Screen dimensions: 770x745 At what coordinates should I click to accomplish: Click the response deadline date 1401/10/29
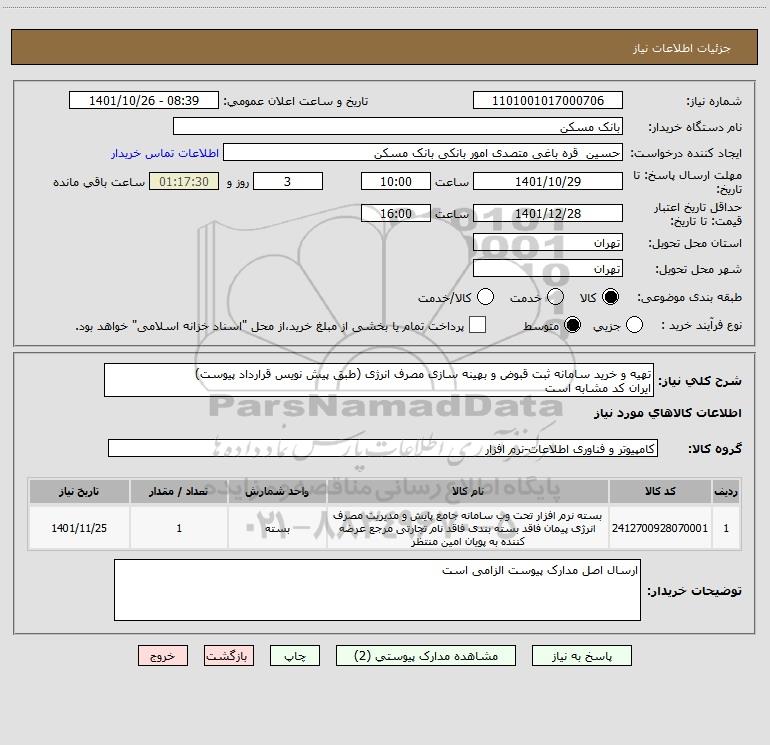(548, 182)
